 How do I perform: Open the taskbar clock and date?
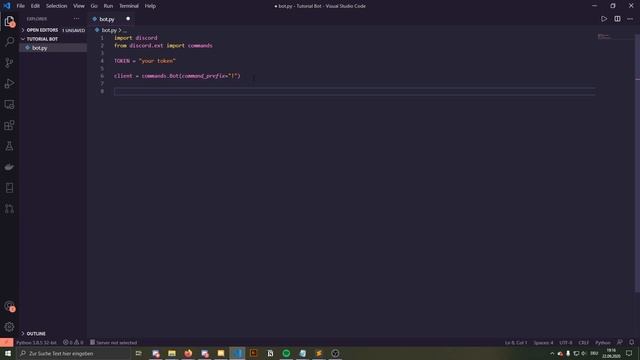[611, 353]
